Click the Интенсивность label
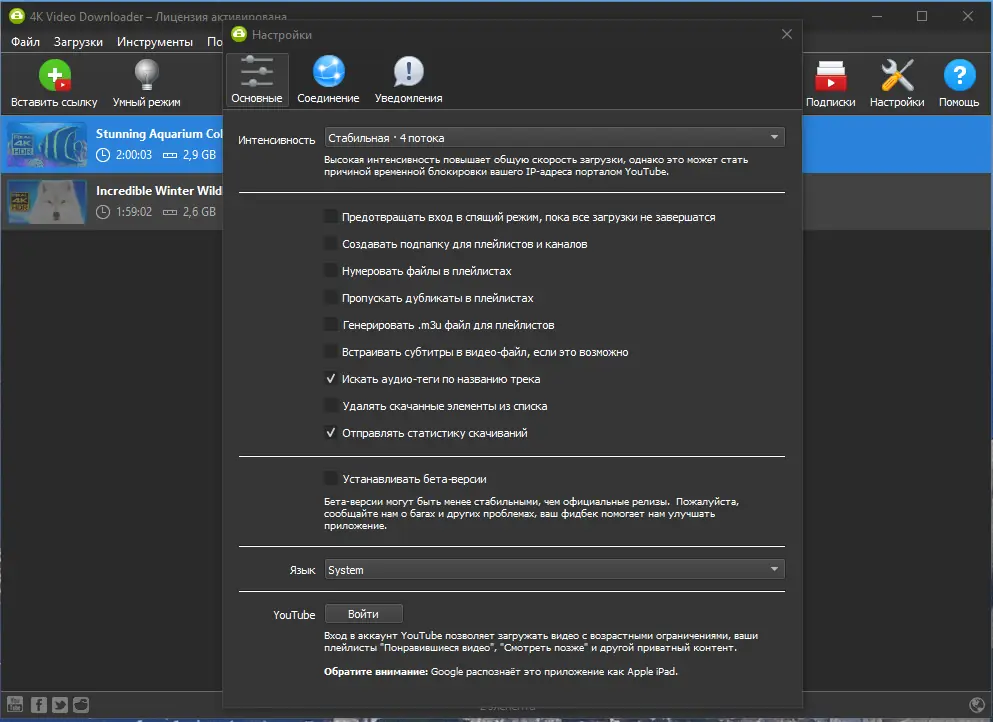Screen dimensions: 993x722 click(276, 140)
